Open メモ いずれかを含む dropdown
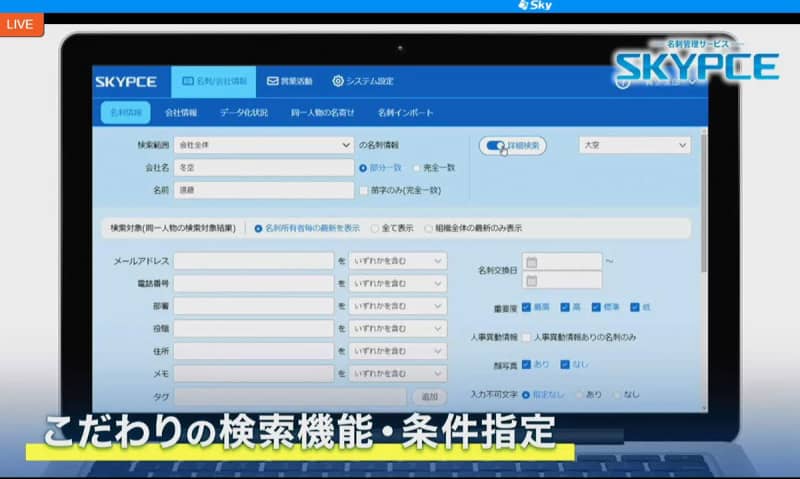The image size is (800, 479). tap(398, 373)
